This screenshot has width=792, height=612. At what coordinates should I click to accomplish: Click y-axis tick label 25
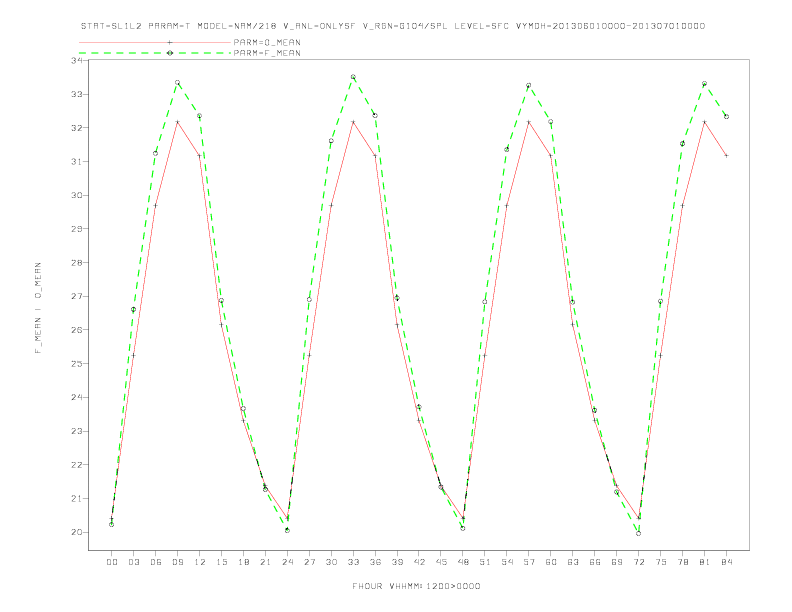click(76, 364)
